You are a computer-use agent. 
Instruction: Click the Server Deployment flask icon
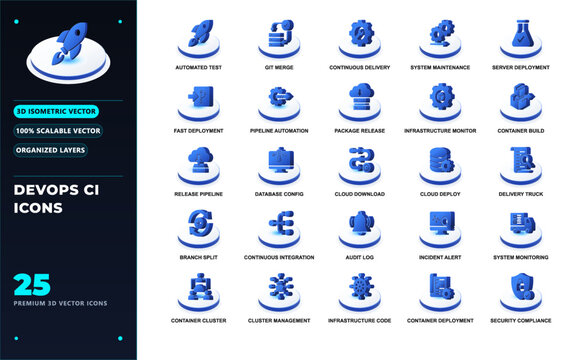click(x=521, y=38)
